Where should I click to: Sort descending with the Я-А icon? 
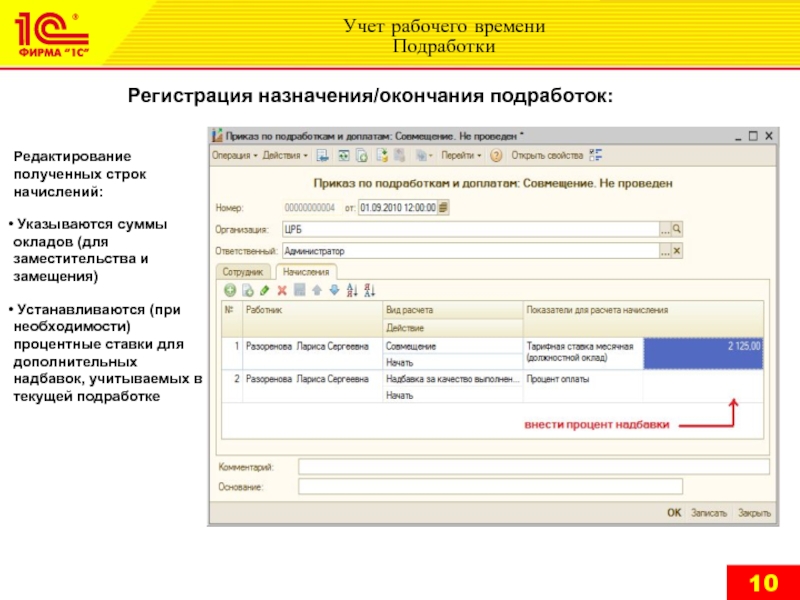(x=370, y=290)
